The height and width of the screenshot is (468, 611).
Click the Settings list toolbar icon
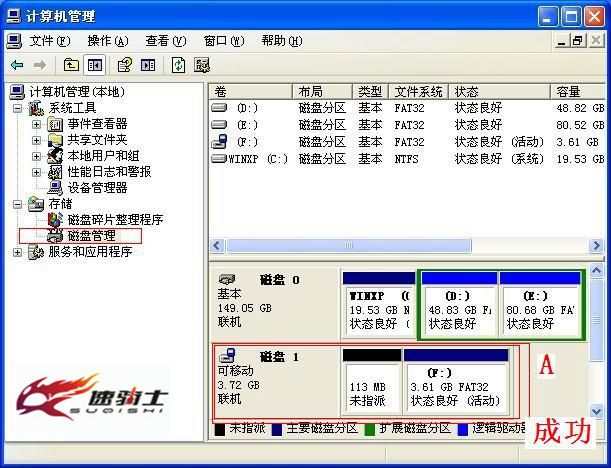[x=202, y=65]
